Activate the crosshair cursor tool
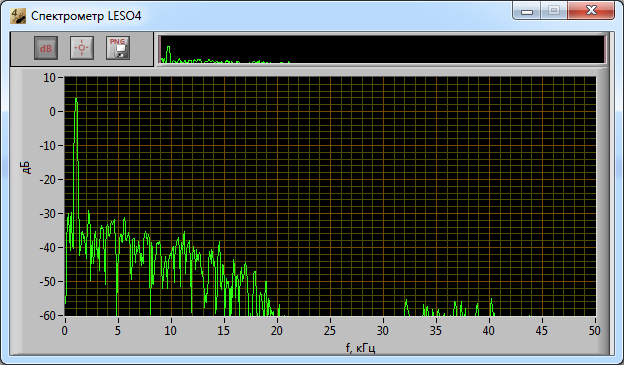This screenshot has width=624, height=365. [82, 48]
